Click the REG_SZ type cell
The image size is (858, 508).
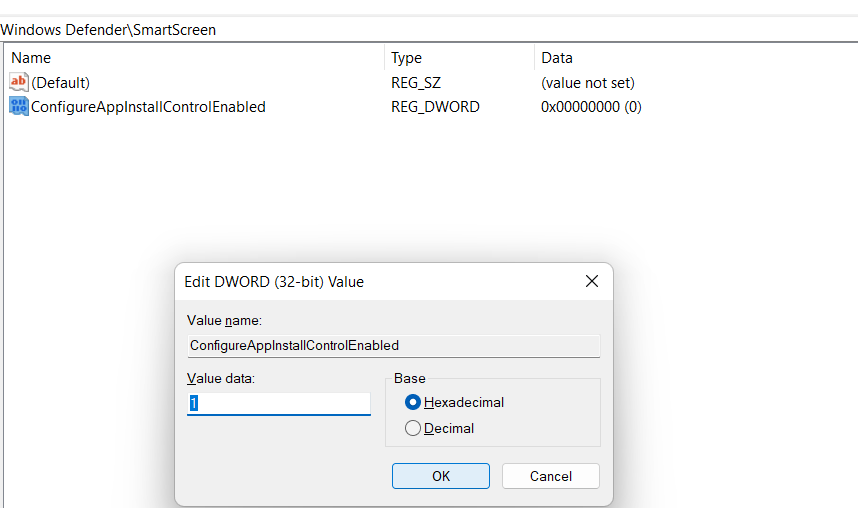(x=416, y=83)
